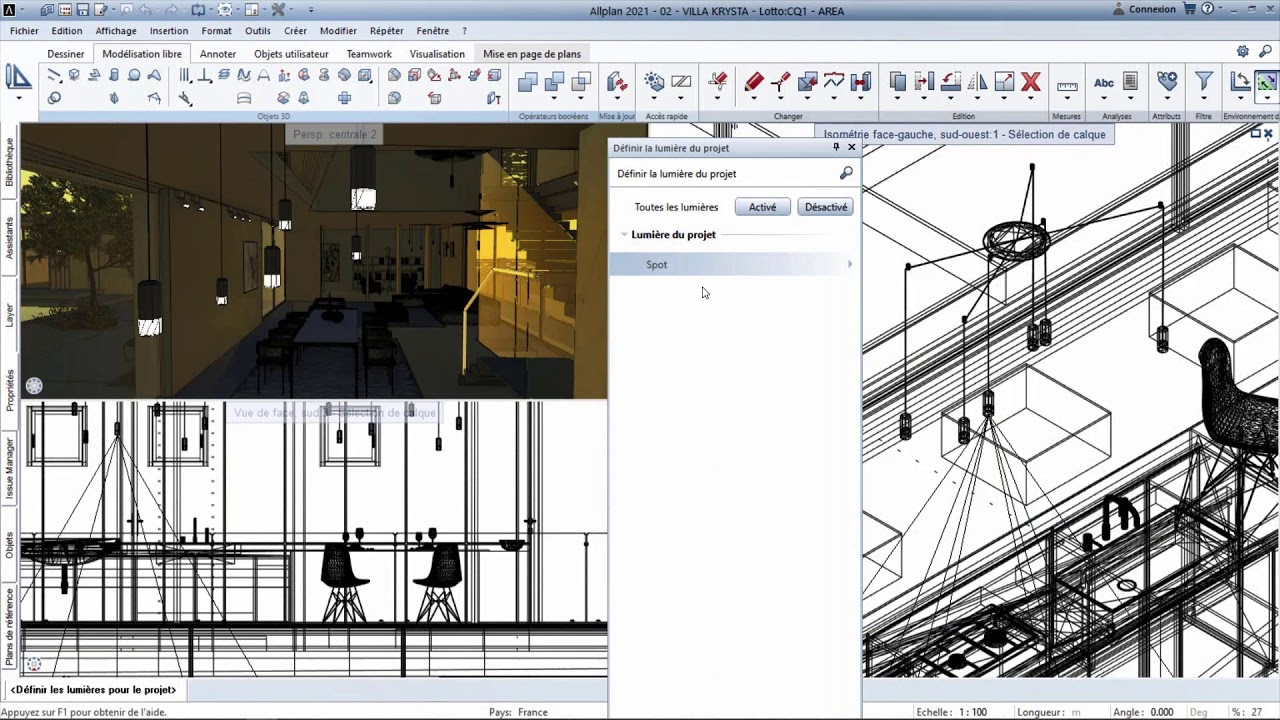Open the dropdown under the Measure ruler icon
The image size is (1280, 720).
[1067, 99]
